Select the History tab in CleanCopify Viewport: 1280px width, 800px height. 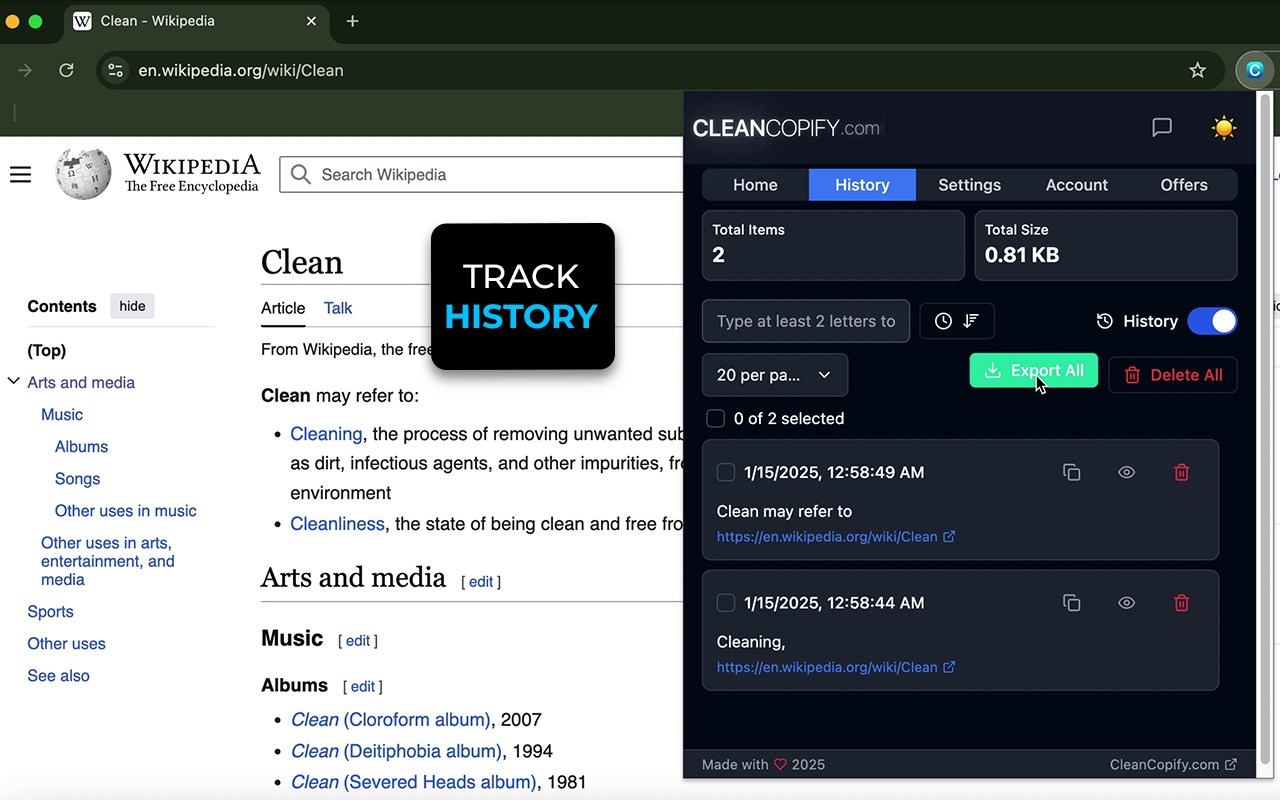(x=862, y=185)
